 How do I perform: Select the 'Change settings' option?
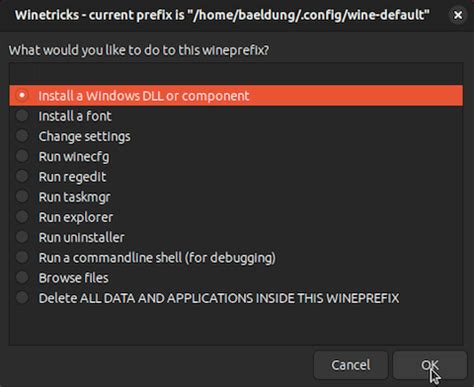(236, 136)
